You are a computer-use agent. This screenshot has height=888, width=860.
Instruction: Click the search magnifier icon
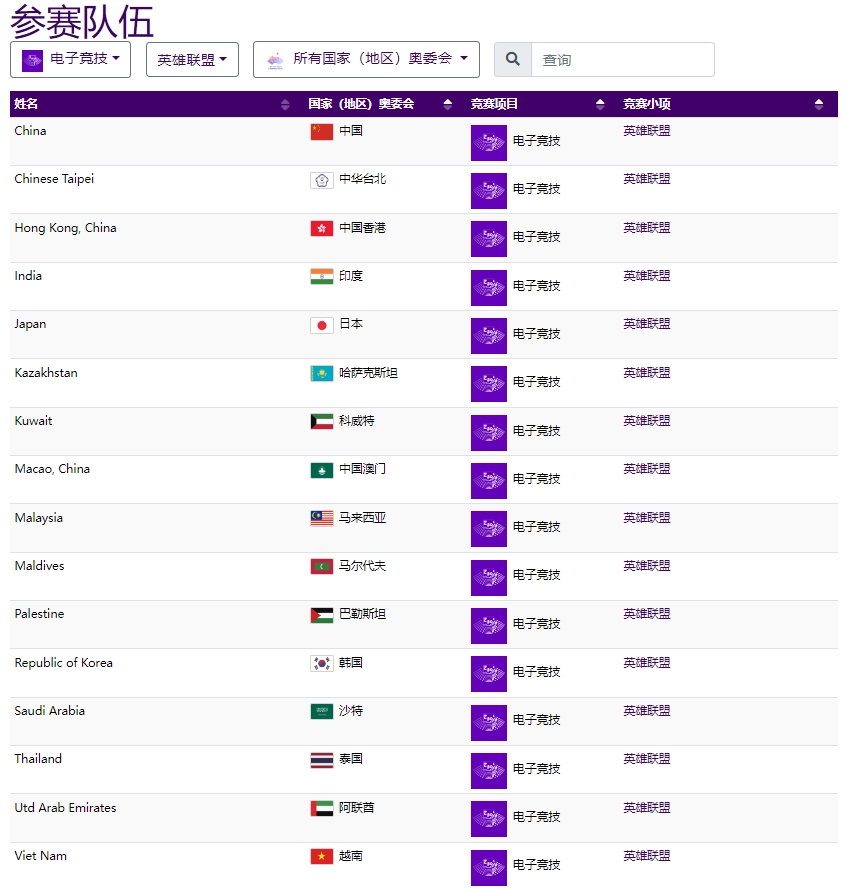(x=512, y=59)
